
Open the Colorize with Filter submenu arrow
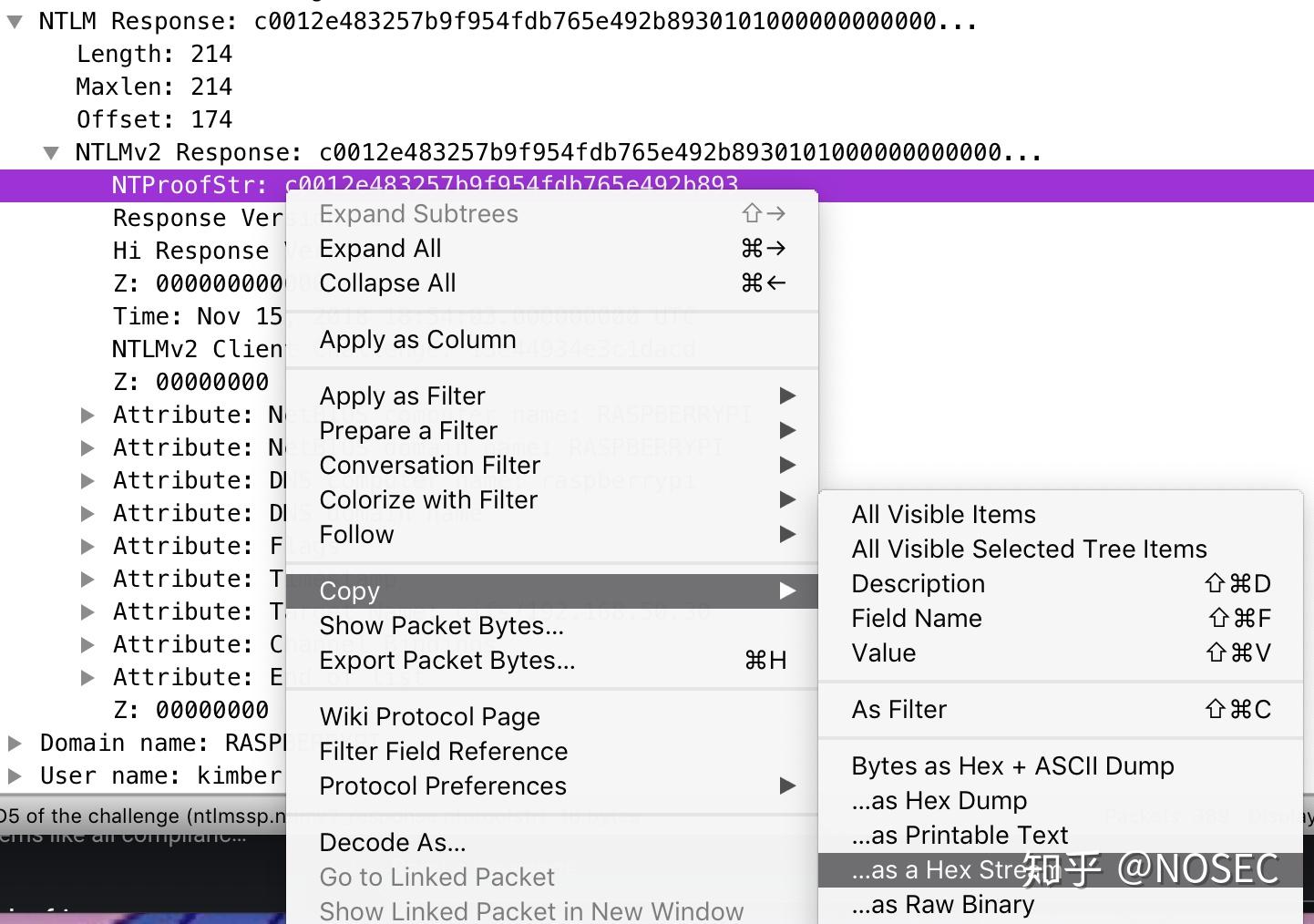787,499
